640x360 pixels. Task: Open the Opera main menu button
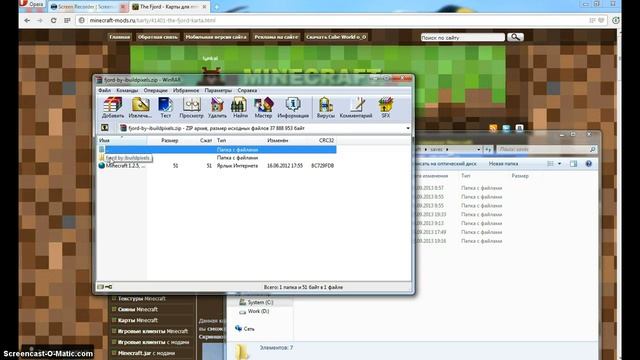pos(31,4)
